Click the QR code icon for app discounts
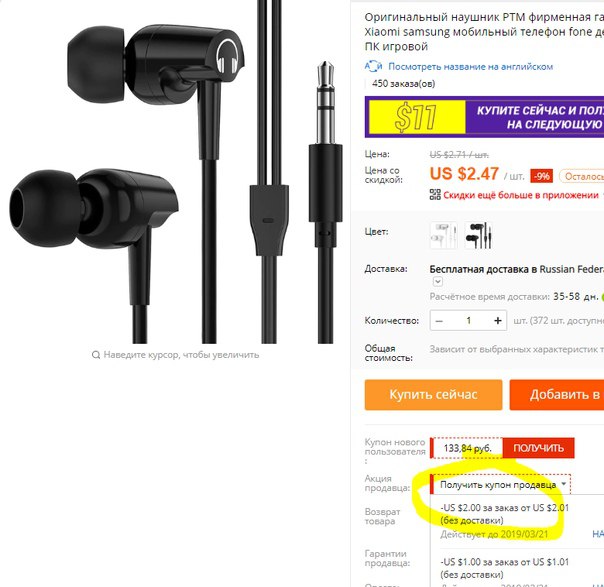The width and height of the screenshot is (604, 587). 435,195
